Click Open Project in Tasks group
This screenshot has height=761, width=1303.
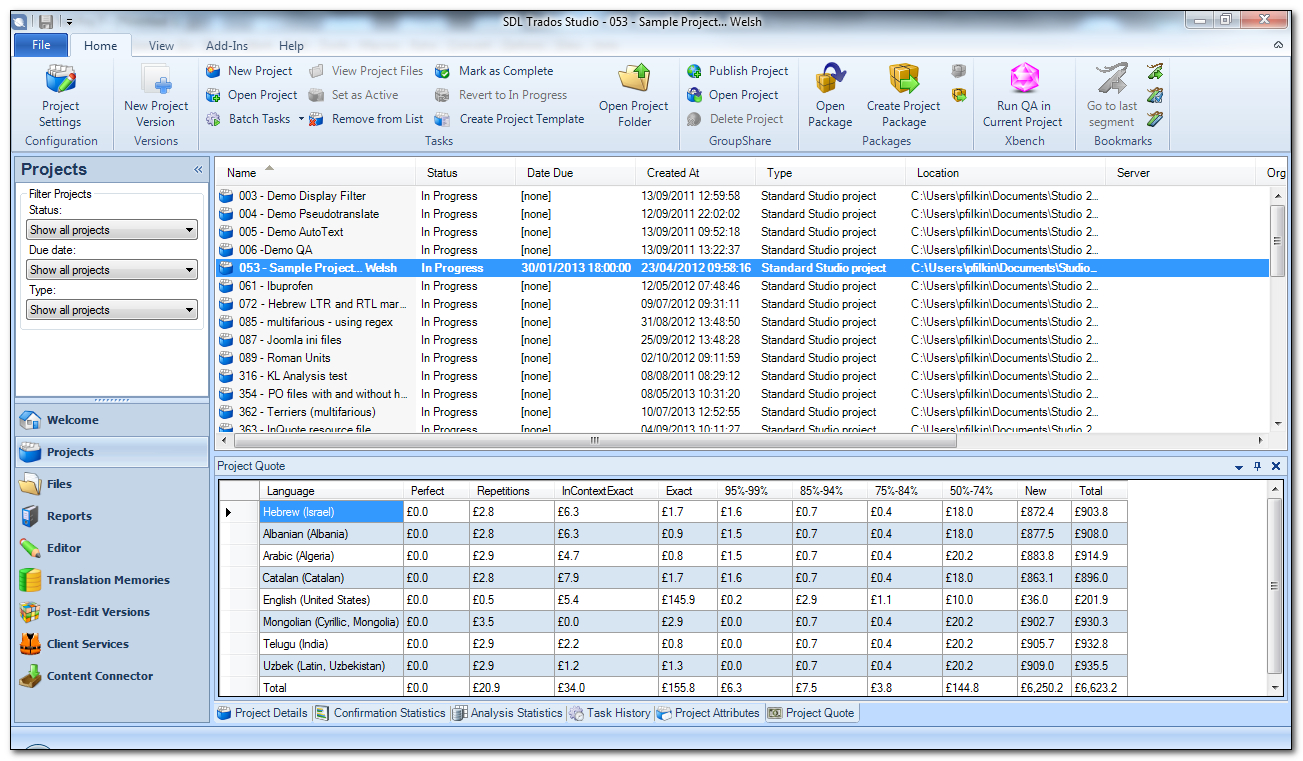pyautogui.click(x=251, y=95)
